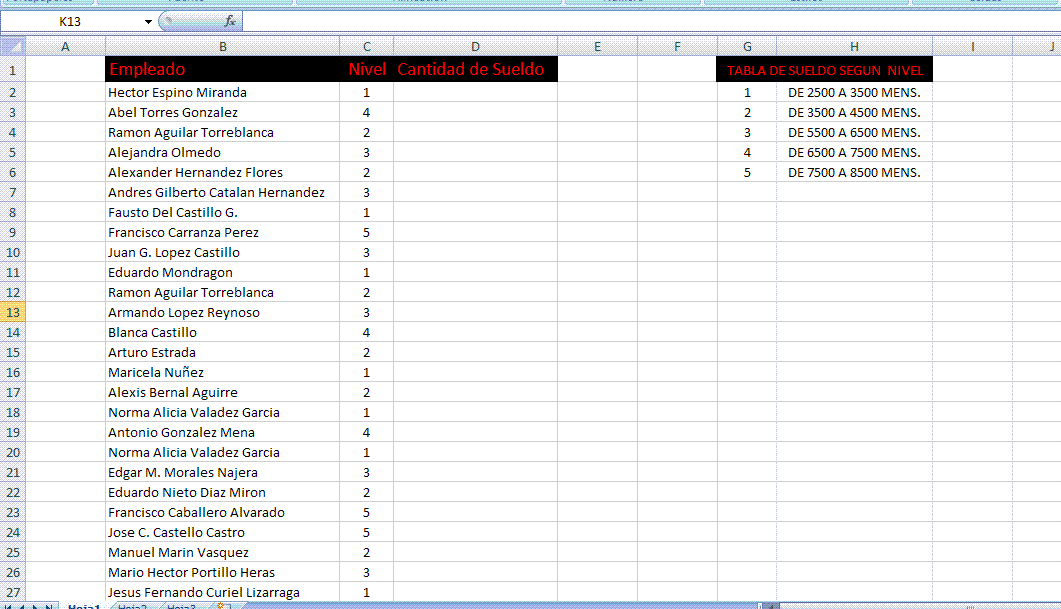Click the Select All corner button
Image resolution: width=1061 pixels, height=609 pixels.
point(12,46)
